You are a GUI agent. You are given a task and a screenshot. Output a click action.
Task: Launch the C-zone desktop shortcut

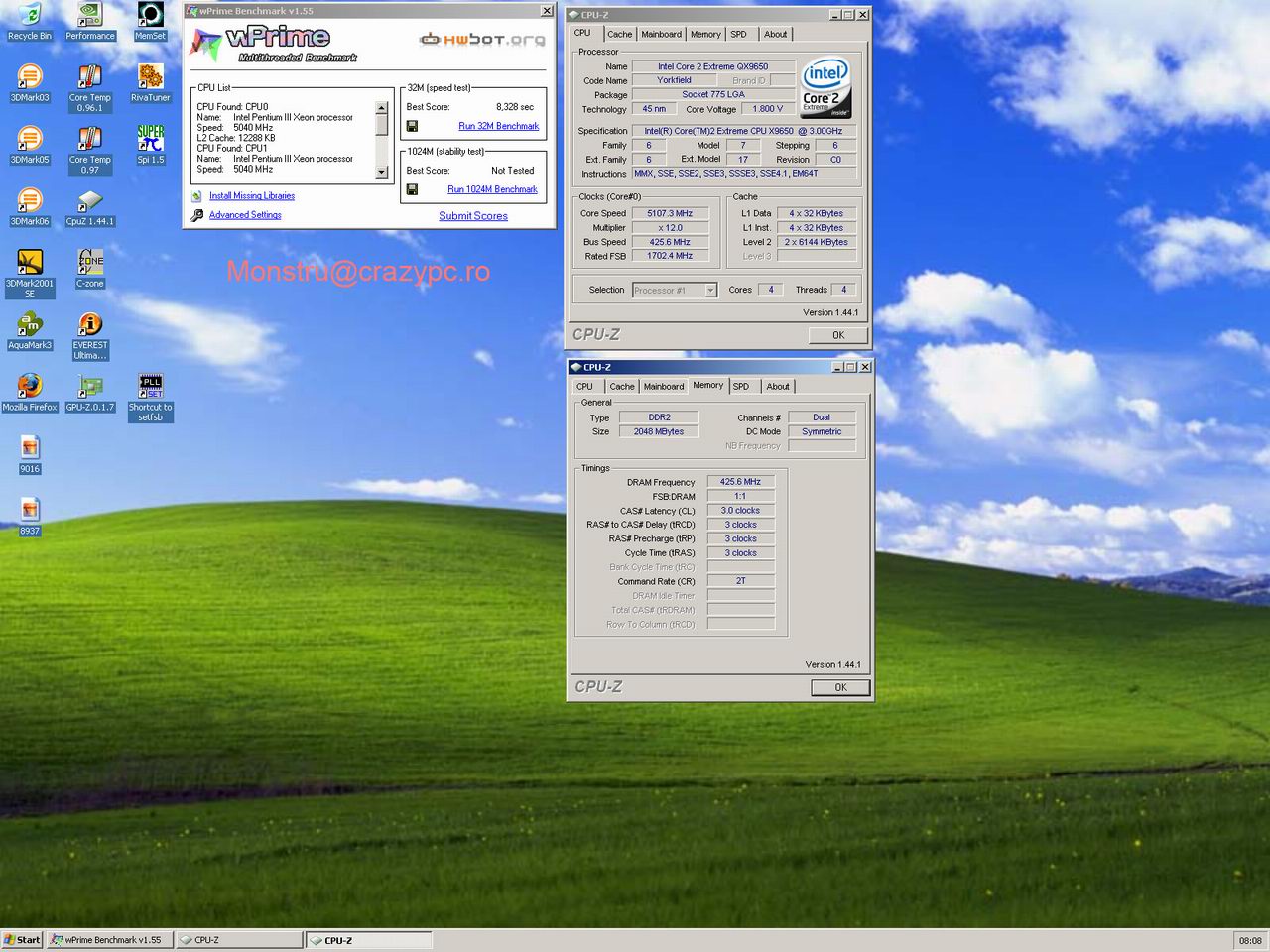(x=90, y=270)
